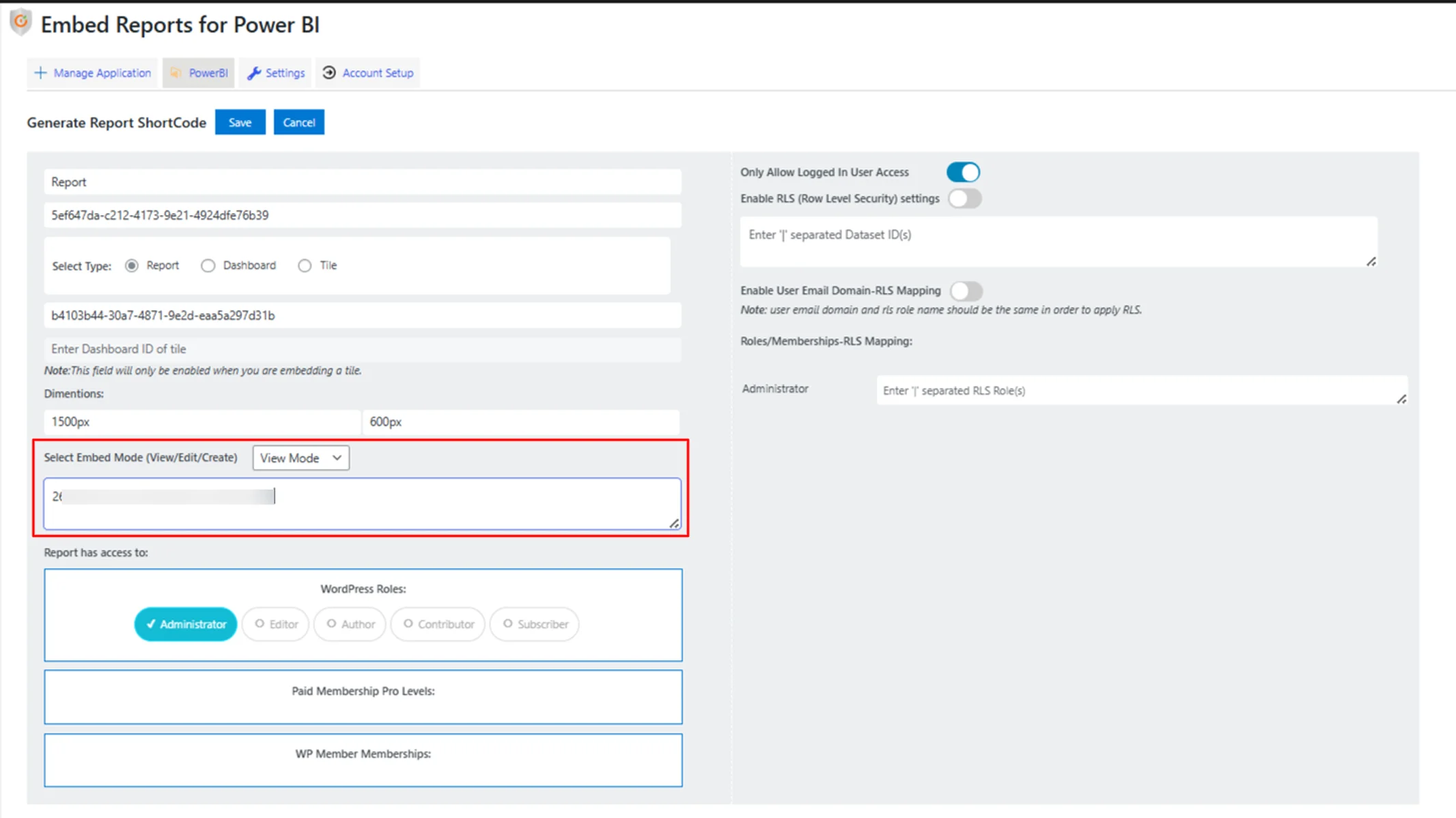The image size is (1456, 818).
Task: Click the wrench icon beside Settings
Action: (254, 73)
